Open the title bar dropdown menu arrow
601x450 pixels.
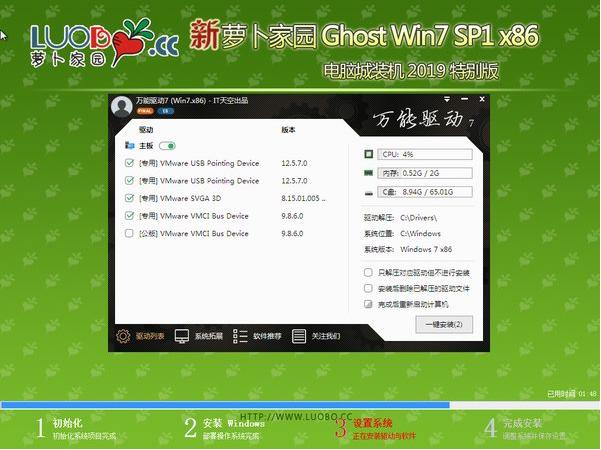point(447,99)
